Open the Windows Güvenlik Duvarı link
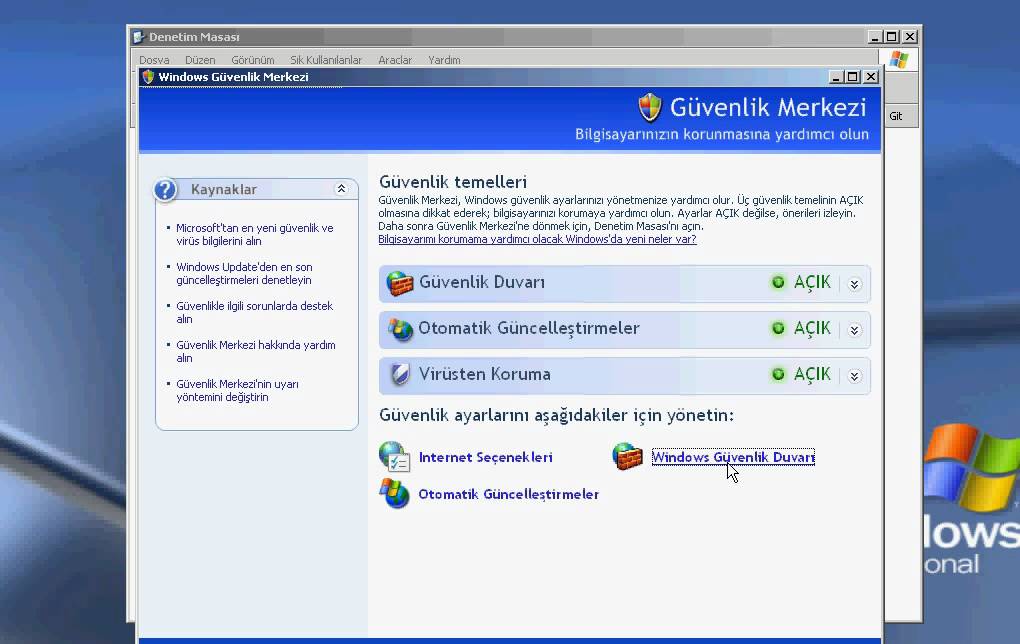This screenshot has width=1020, height=644. click(733, 457)
